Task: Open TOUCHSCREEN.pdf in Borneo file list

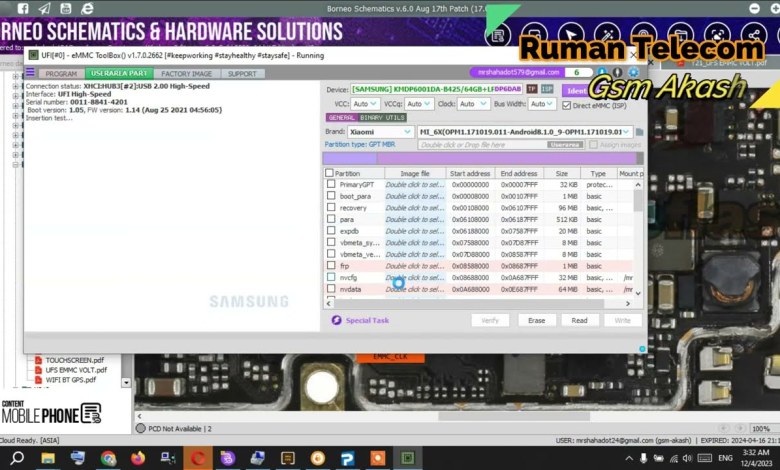Action: [x=75, y=360]
